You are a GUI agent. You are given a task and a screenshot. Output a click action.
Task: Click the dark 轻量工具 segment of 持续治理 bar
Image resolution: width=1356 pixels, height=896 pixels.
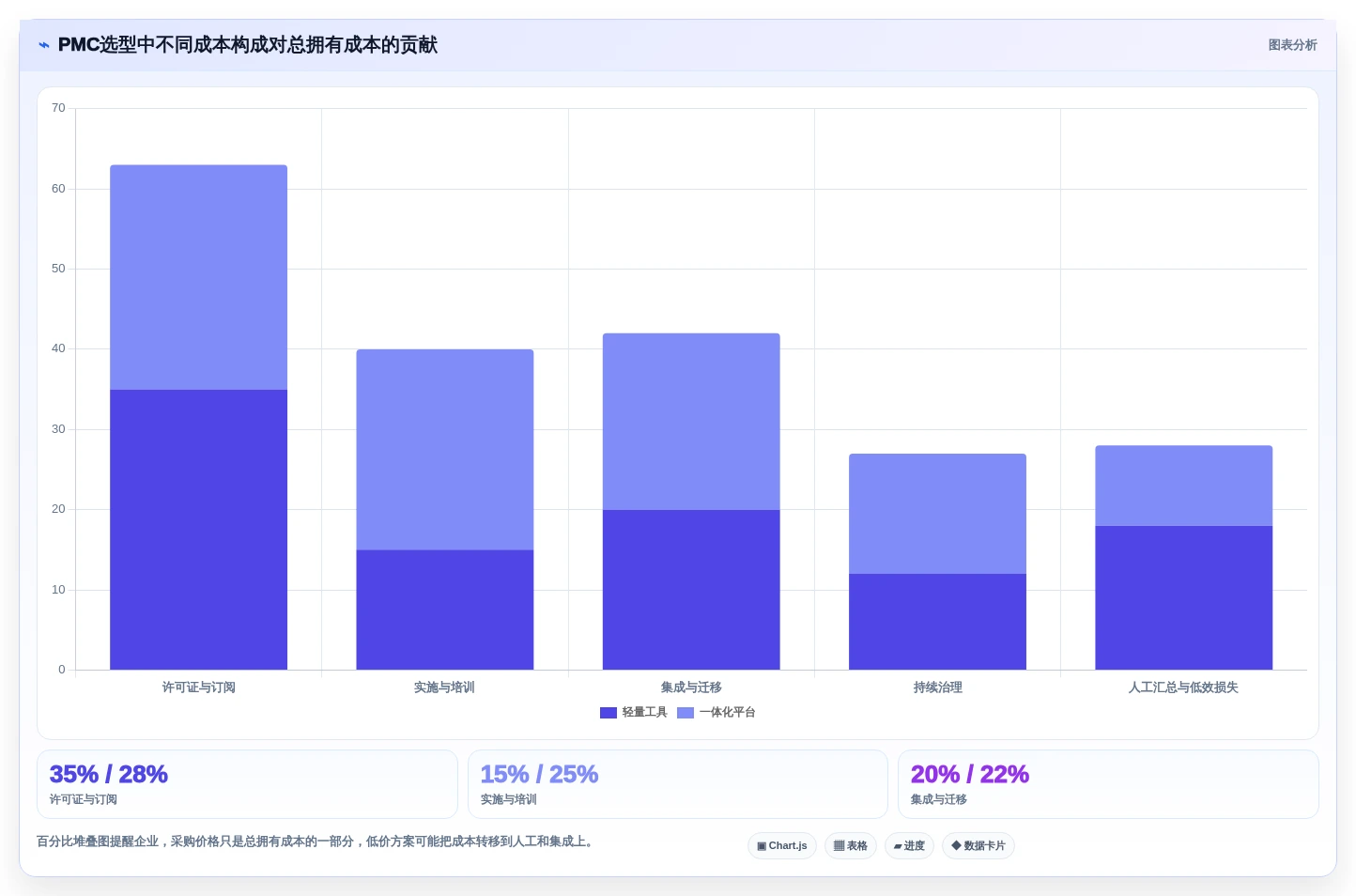coord(937,622)
